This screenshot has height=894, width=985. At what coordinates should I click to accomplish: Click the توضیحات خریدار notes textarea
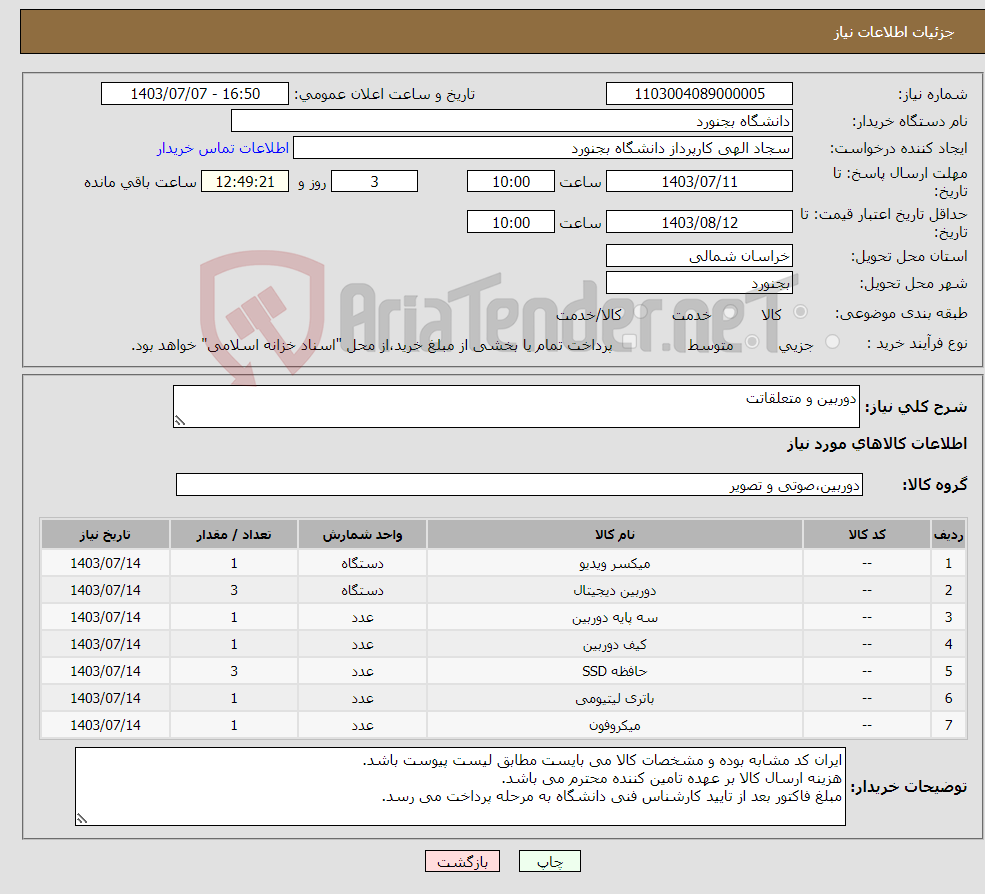click(x=460, y=786)
